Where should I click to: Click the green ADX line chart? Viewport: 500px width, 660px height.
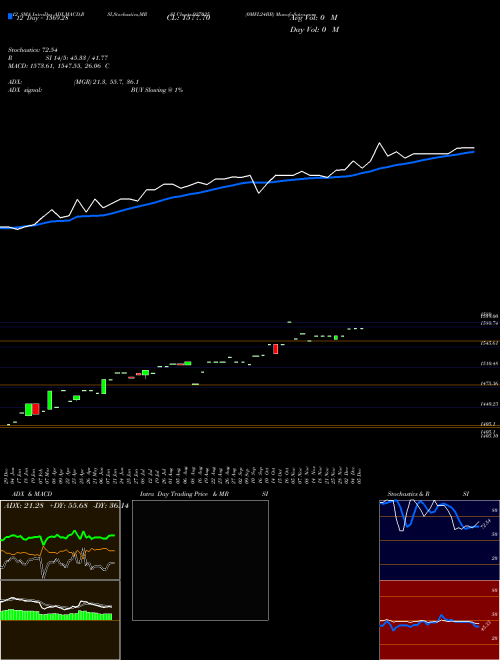pyautogui.click(x=58, y=536)
